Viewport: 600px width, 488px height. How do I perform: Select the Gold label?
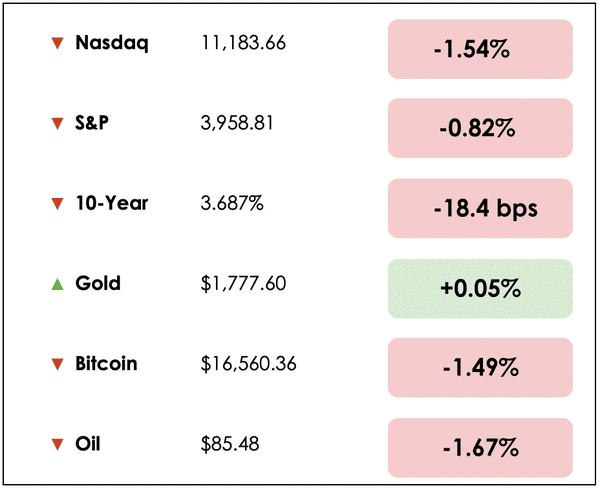[98, 283]
